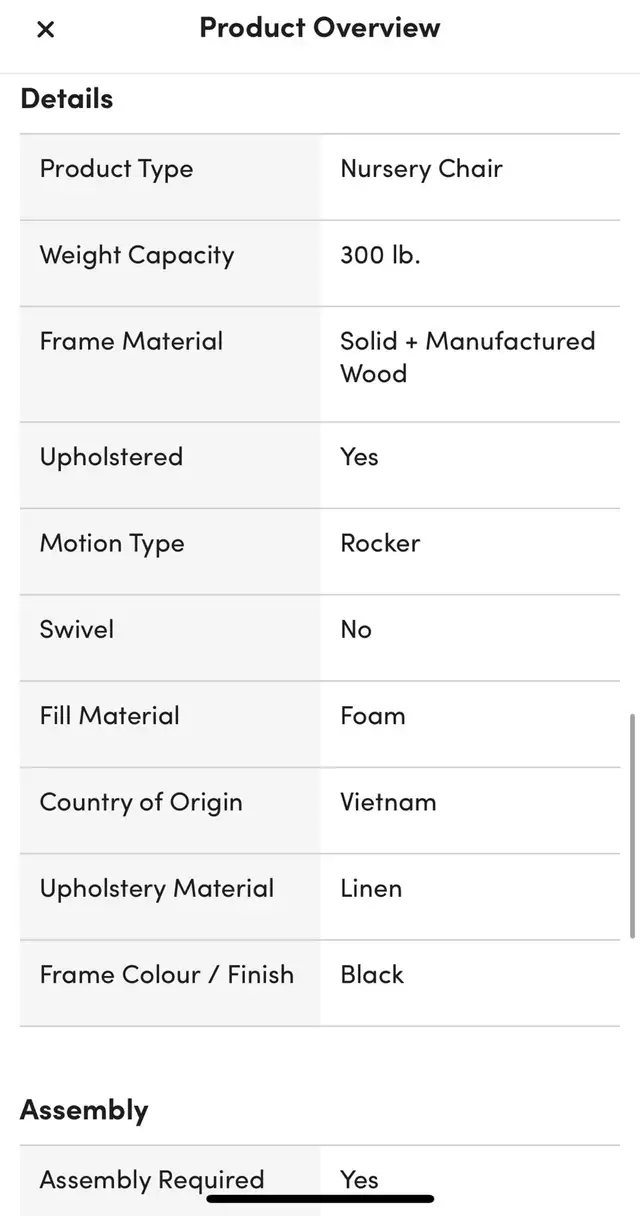640x1216 pixels.
Task: Select the Vietnam value
Action: coord(388,802)
